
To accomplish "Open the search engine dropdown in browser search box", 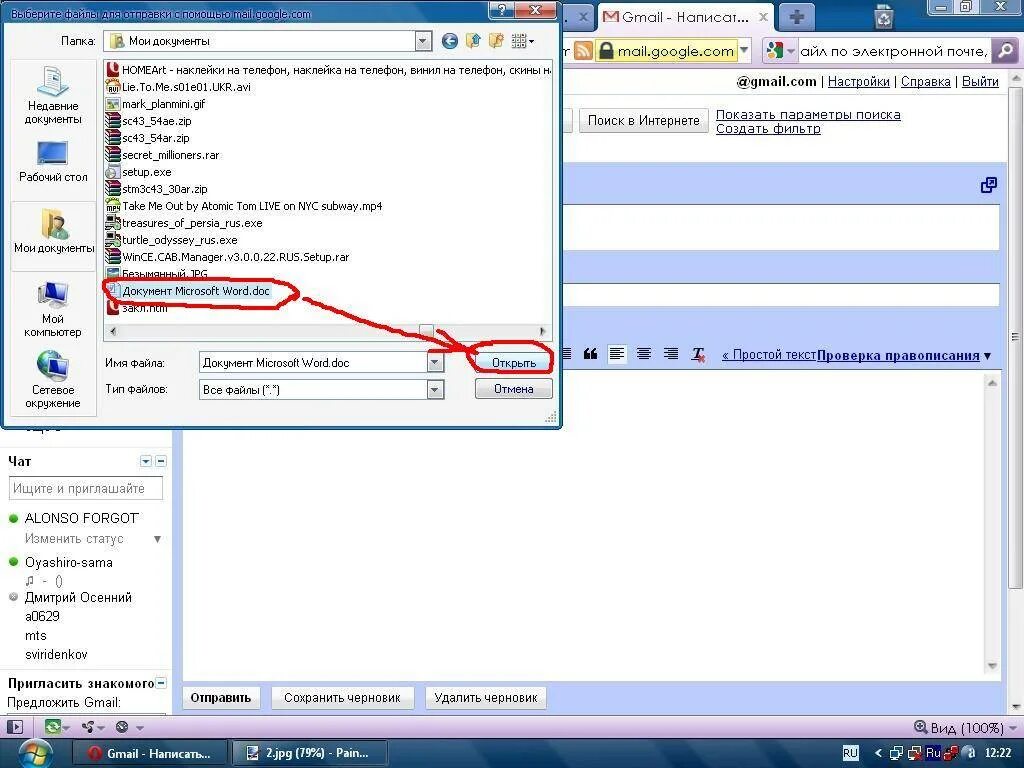I will tap(791, 51).
